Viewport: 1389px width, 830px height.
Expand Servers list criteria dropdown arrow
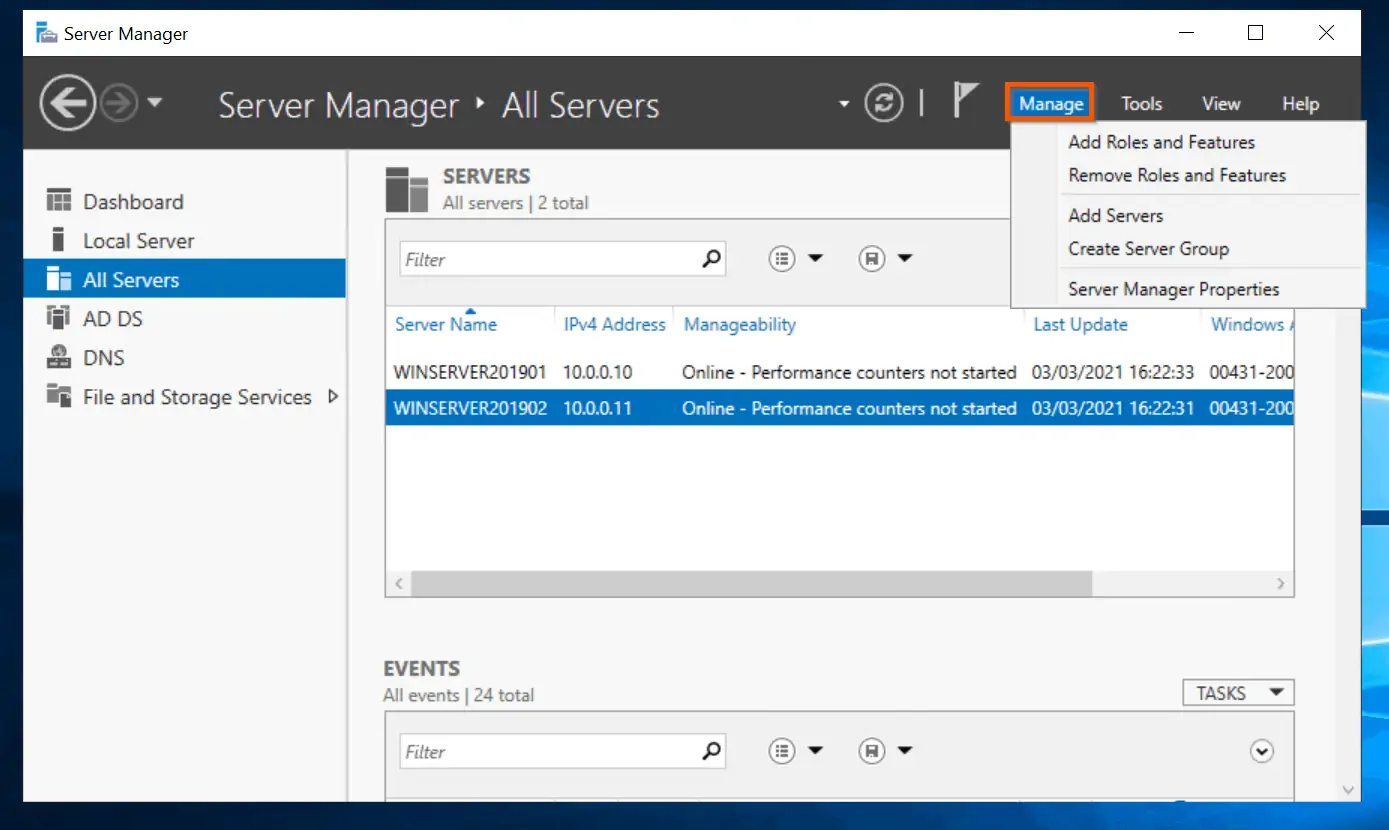click(x=815, y=258)
